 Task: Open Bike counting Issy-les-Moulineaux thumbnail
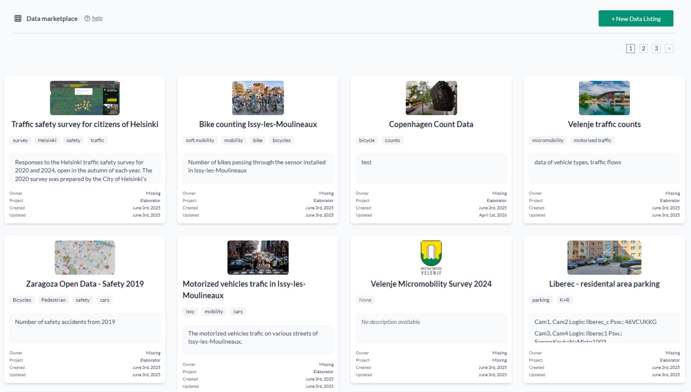pos(258,98)
